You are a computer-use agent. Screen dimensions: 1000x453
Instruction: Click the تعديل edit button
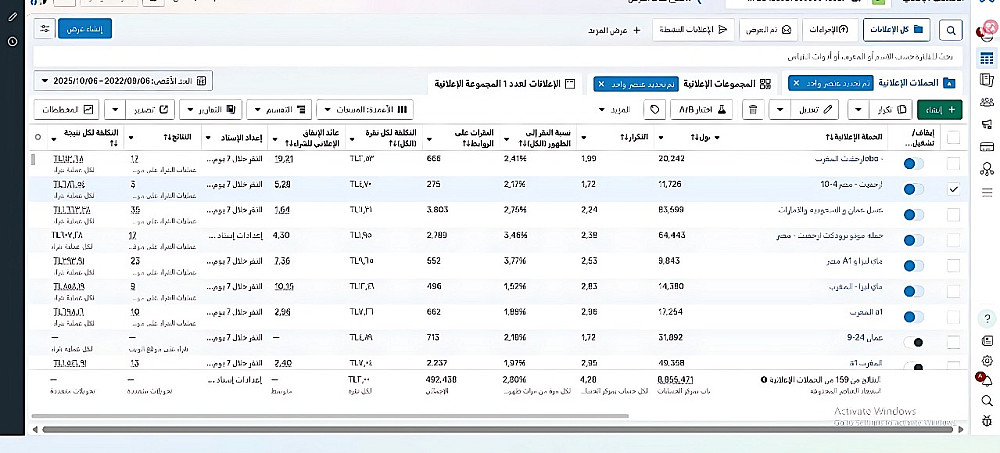814,109
